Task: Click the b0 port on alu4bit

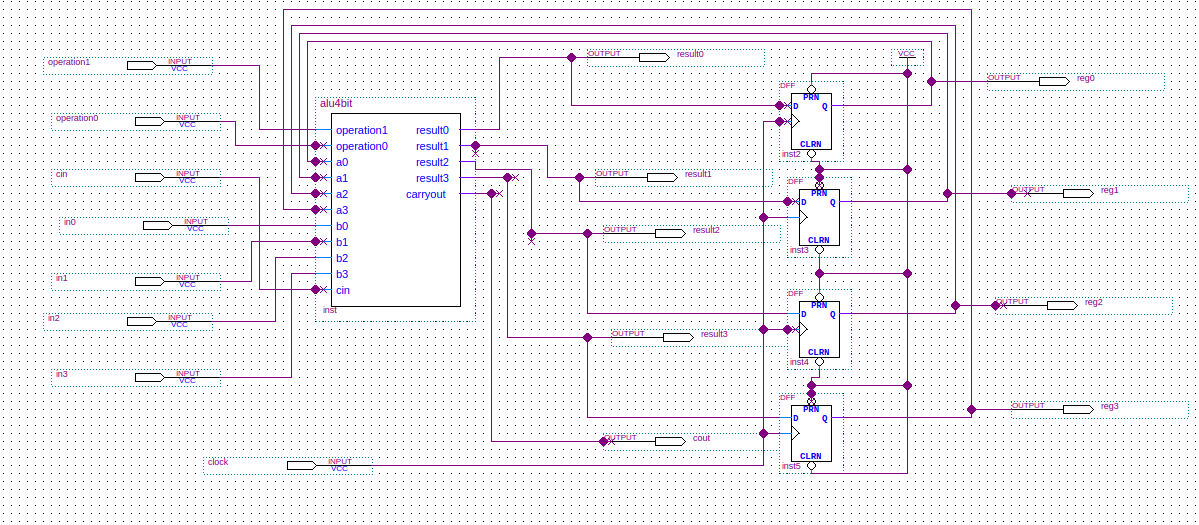Action: (342, 226)
